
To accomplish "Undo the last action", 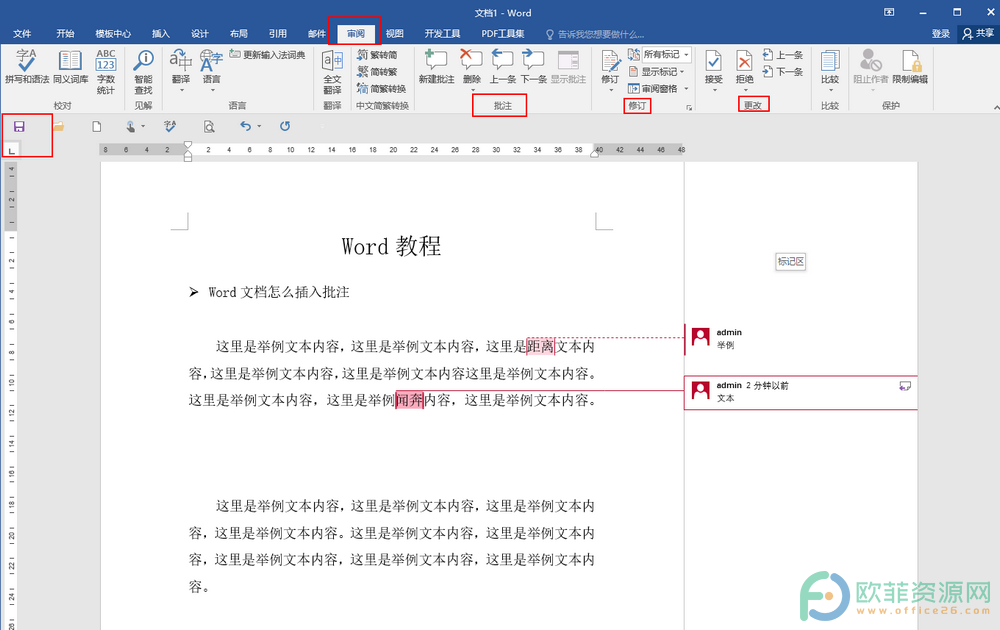I will click(246, 126).
